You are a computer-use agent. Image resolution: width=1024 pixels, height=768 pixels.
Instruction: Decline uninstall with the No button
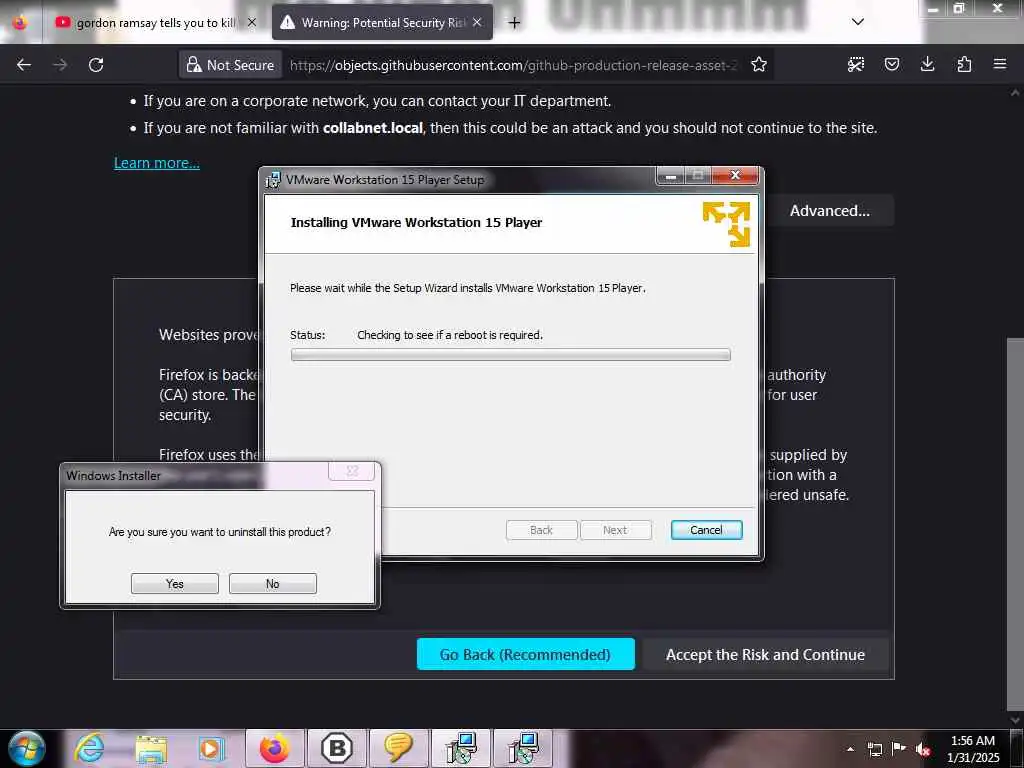pos(272,584)
